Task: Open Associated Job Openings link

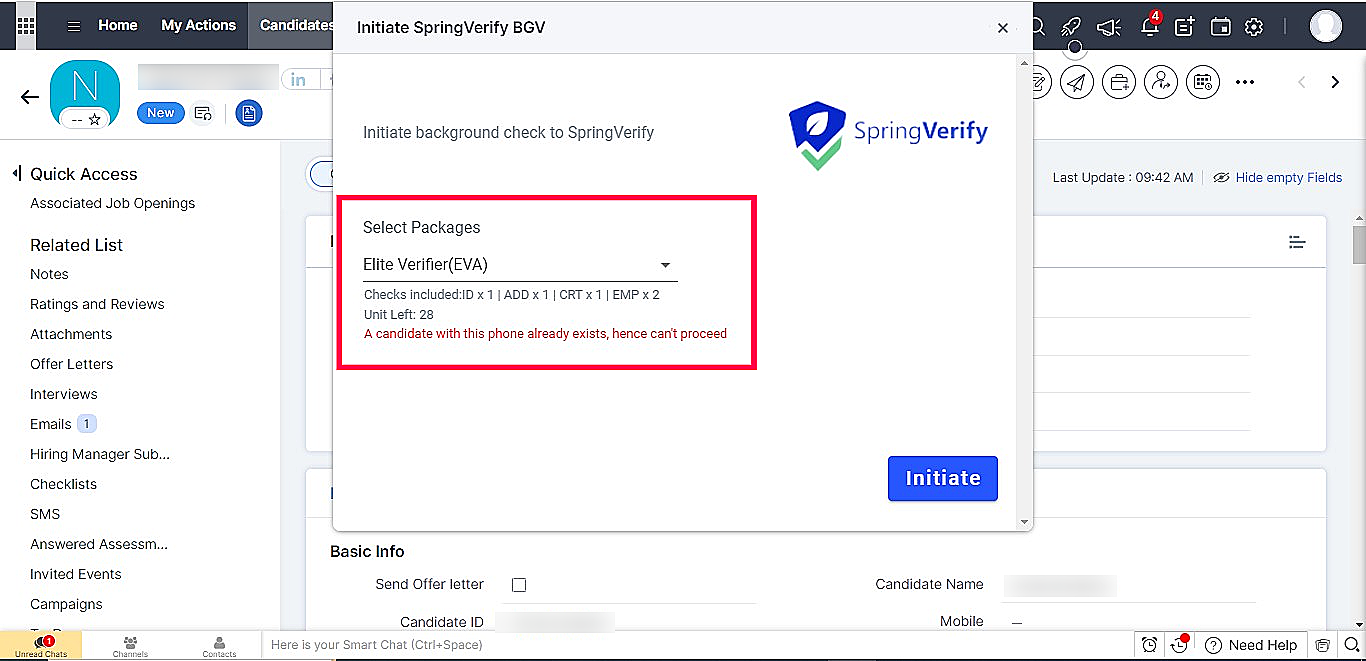Action: (x=113, y=203)
